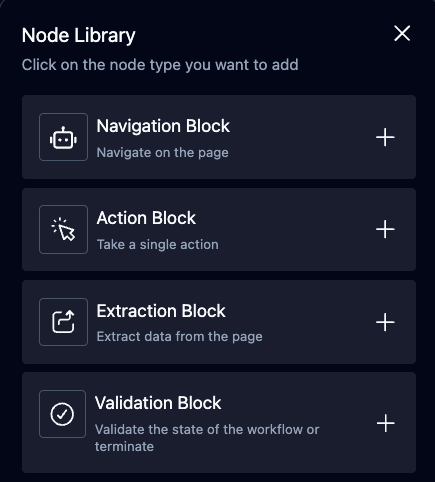Click the checkmark circle icon for Validation Block
The width and height of the screenshot is (435, 482).
click(x=62, y=414)
